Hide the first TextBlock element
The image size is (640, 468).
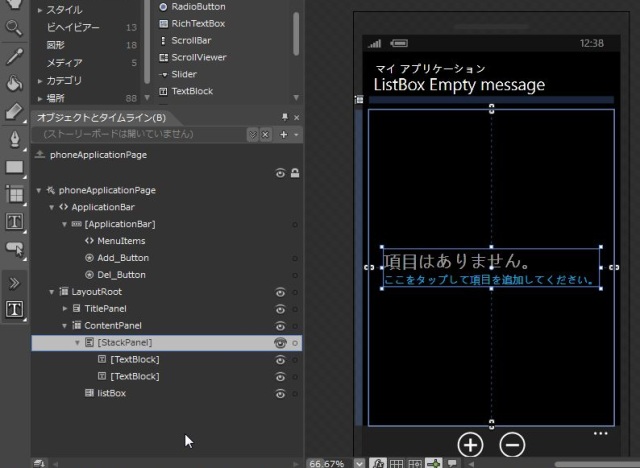[x=280, y=360]
